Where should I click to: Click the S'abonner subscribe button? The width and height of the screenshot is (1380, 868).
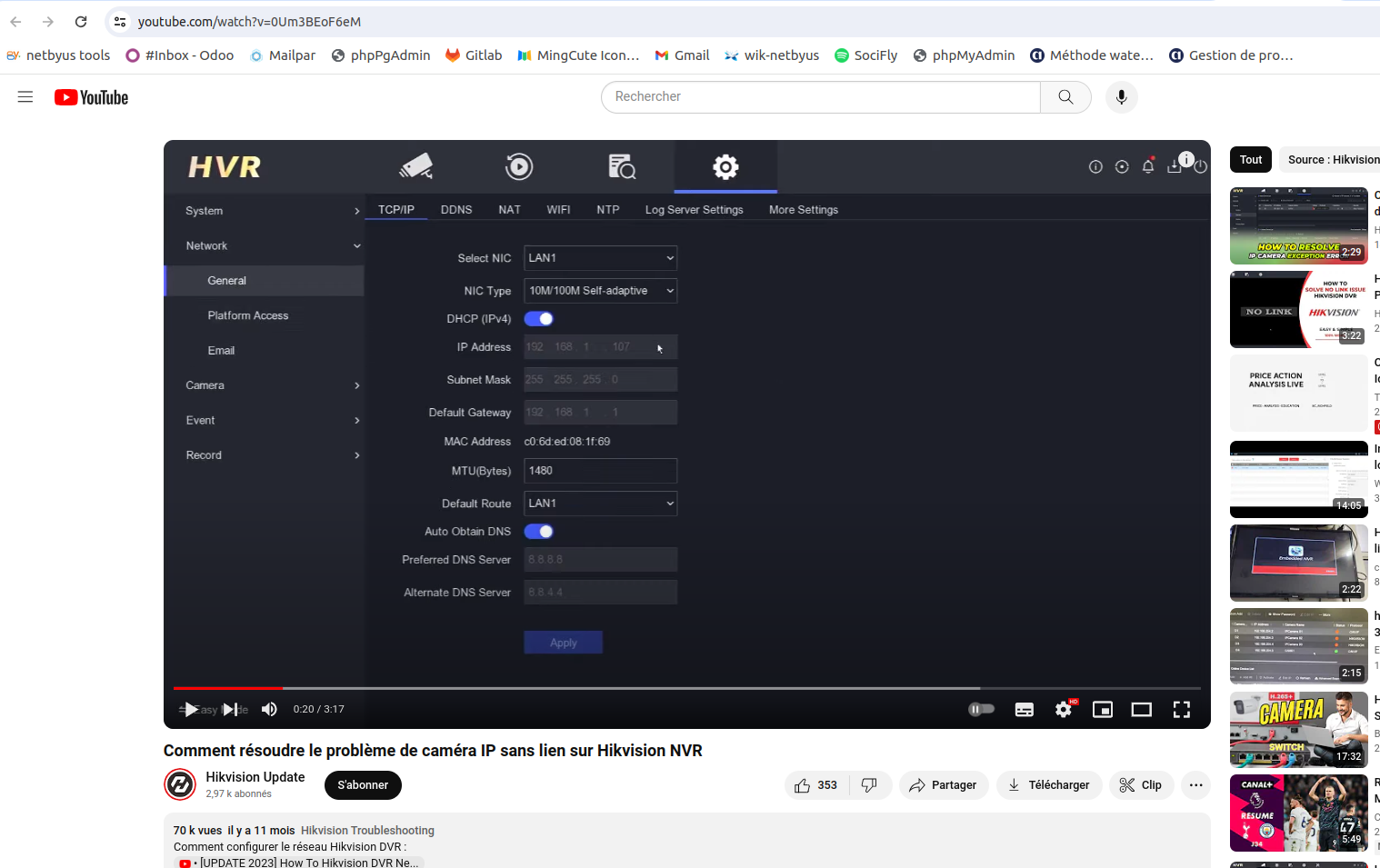363,785
